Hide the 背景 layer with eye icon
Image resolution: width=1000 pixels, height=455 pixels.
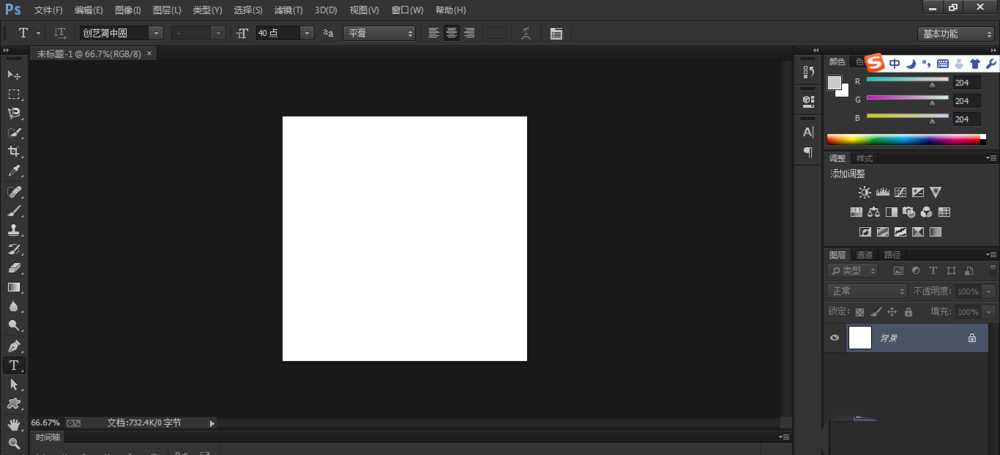(x=834, y=338)
